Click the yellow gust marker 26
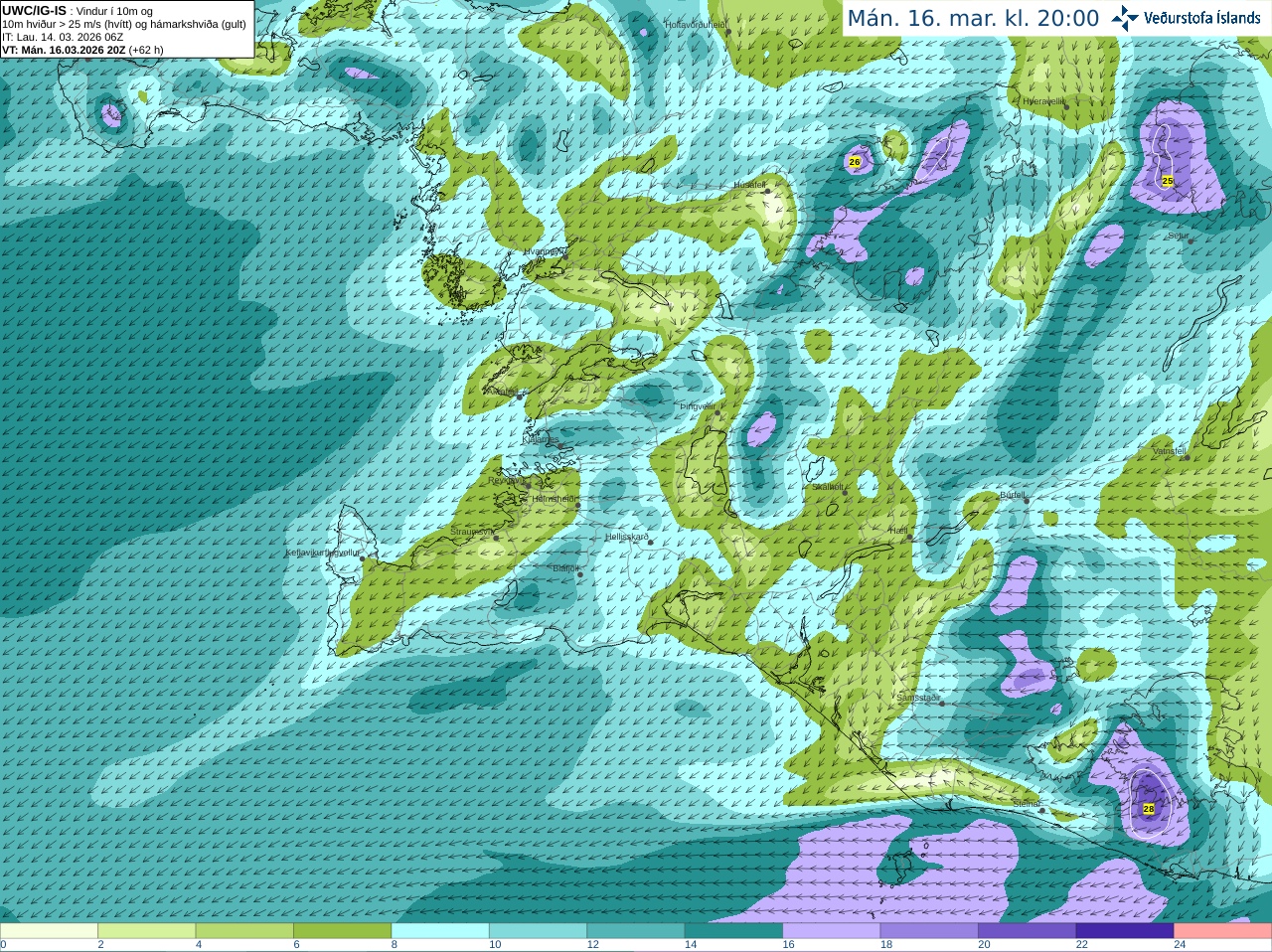This screenshot has height=952, width=1272. 855,161
